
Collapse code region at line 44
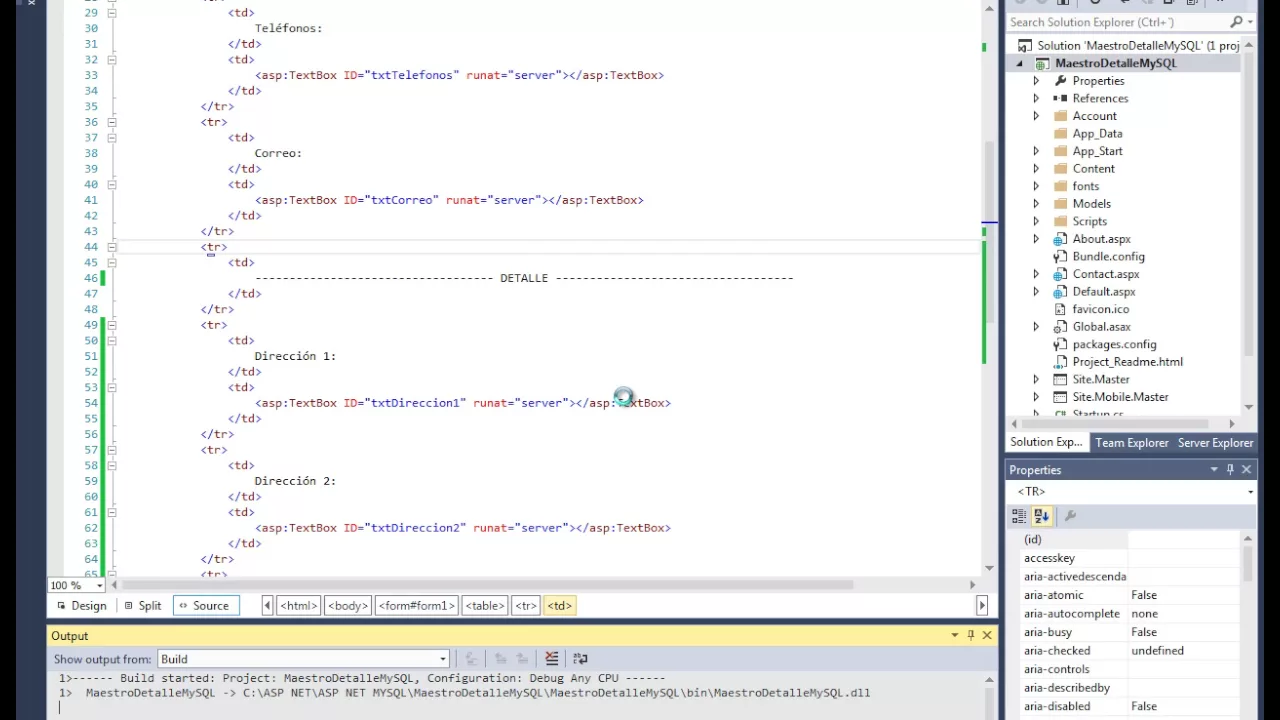(x=112, y=247)
